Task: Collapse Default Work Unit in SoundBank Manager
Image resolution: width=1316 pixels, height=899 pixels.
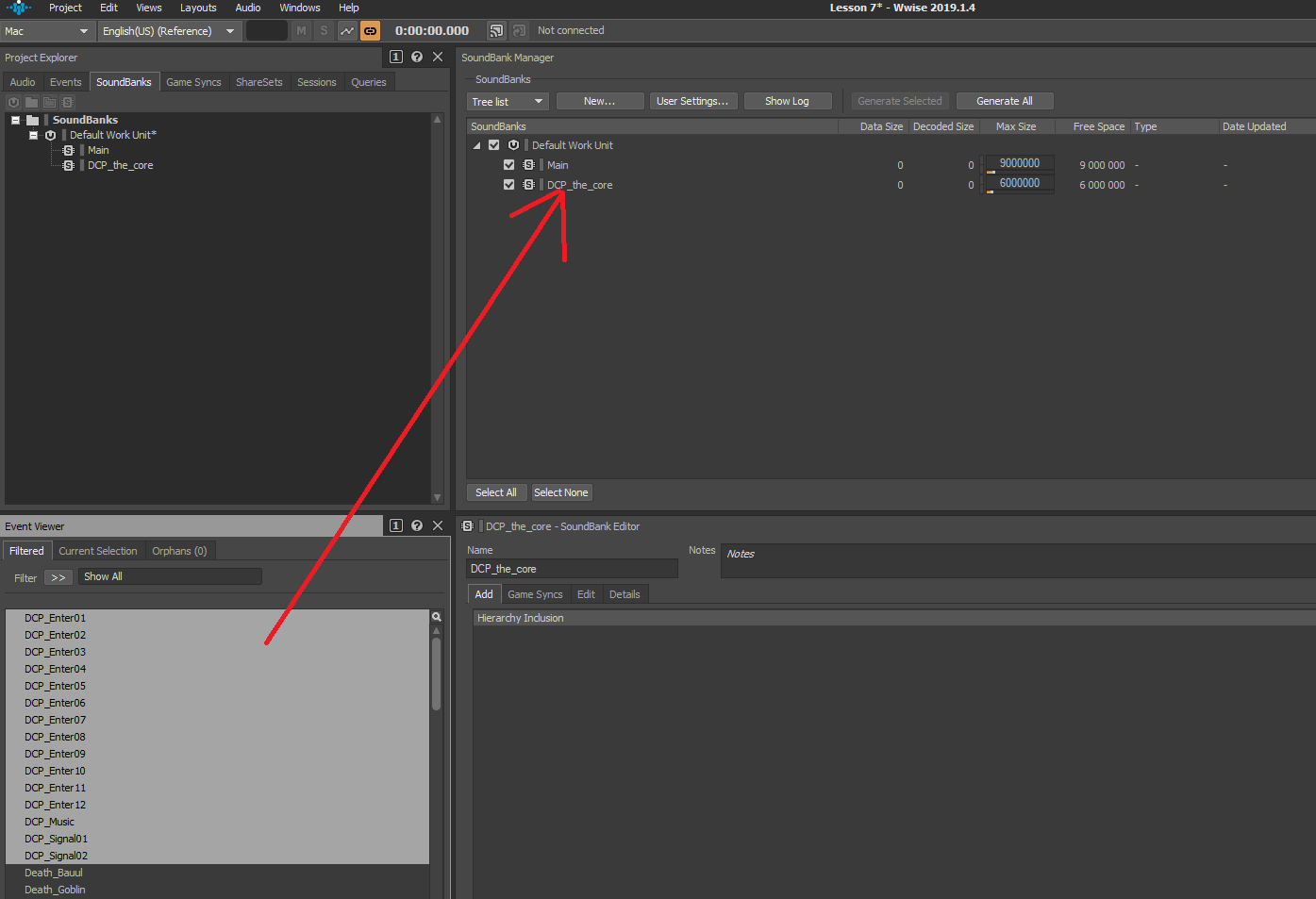Action: (x=476, y=145)
